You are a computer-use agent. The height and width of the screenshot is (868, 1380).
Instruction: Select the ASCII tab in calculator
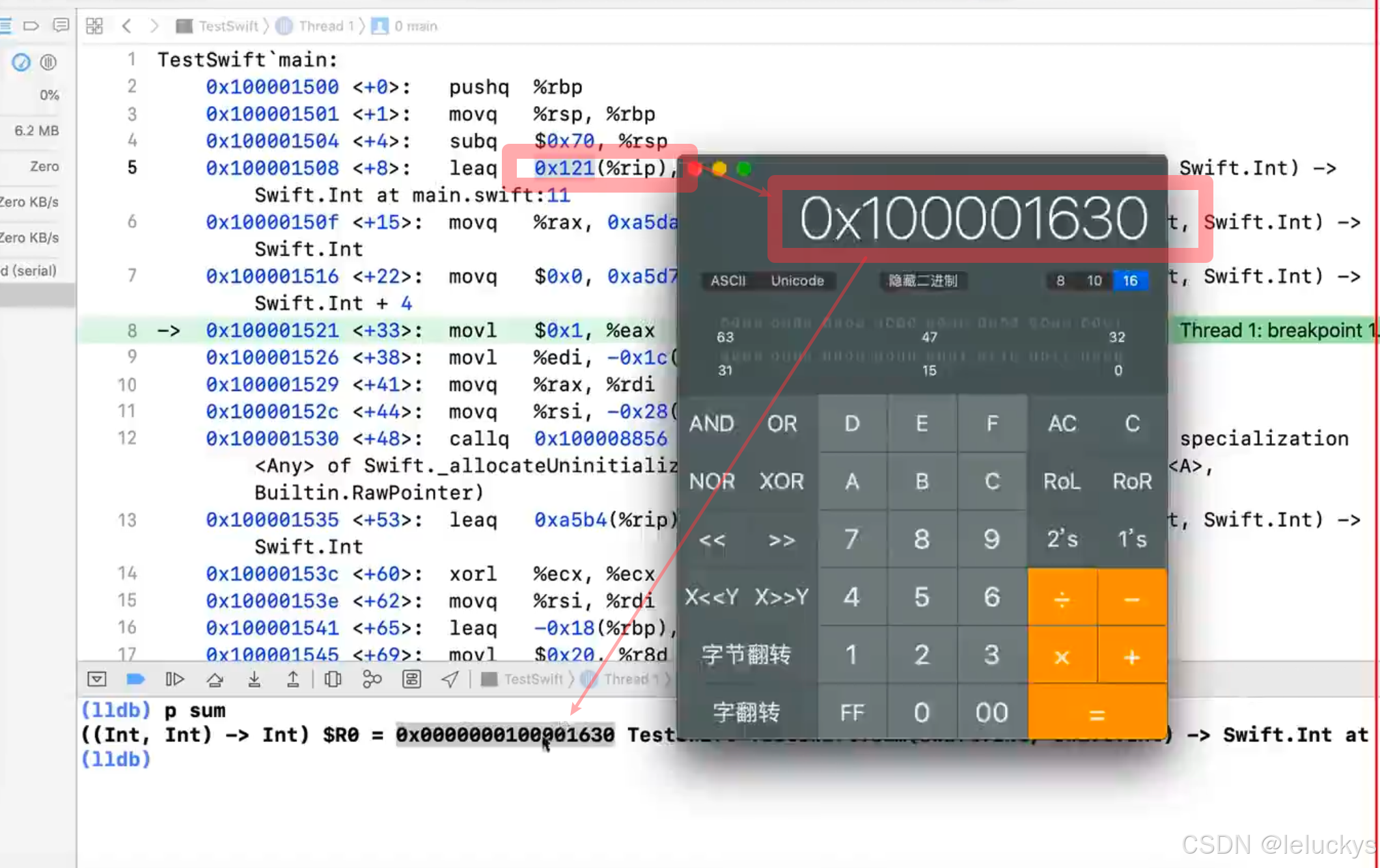tap(728, 280)
